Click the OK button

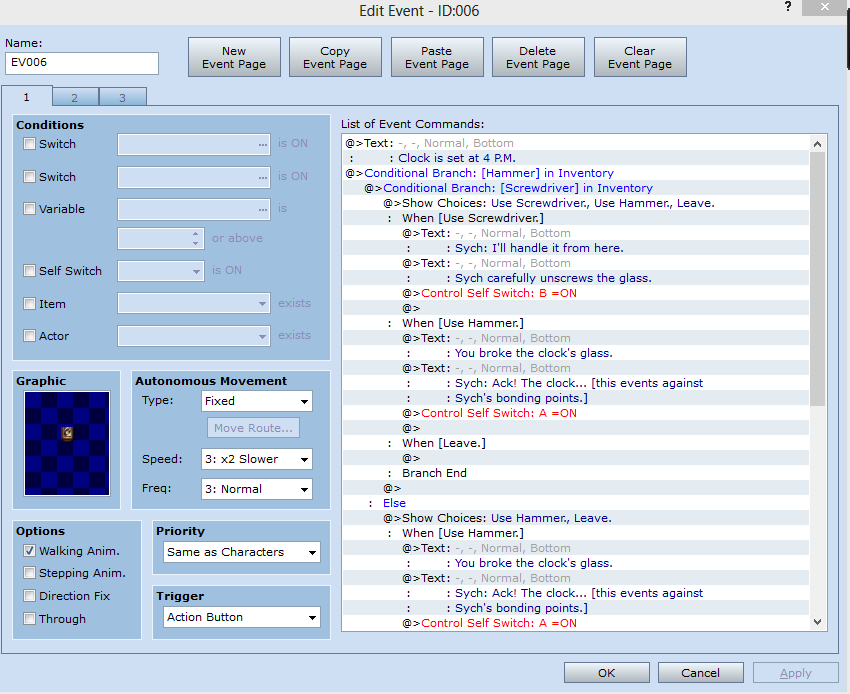coord(607,673)
